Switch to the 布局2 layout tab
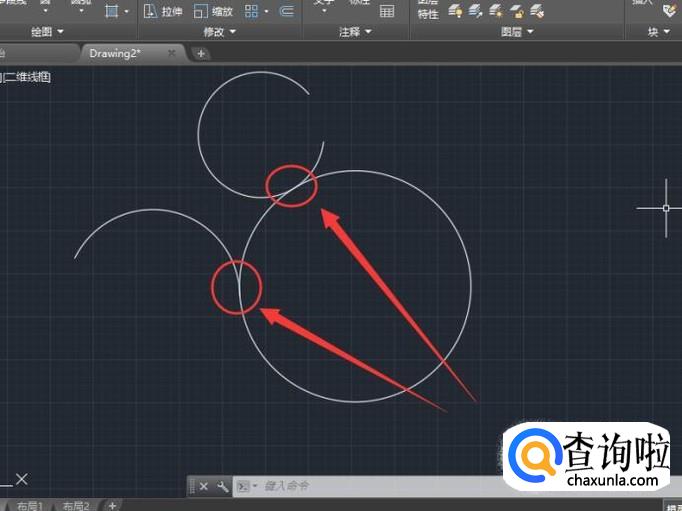The width and height of the screenshot is (682, 511). [x=75, y=505]
